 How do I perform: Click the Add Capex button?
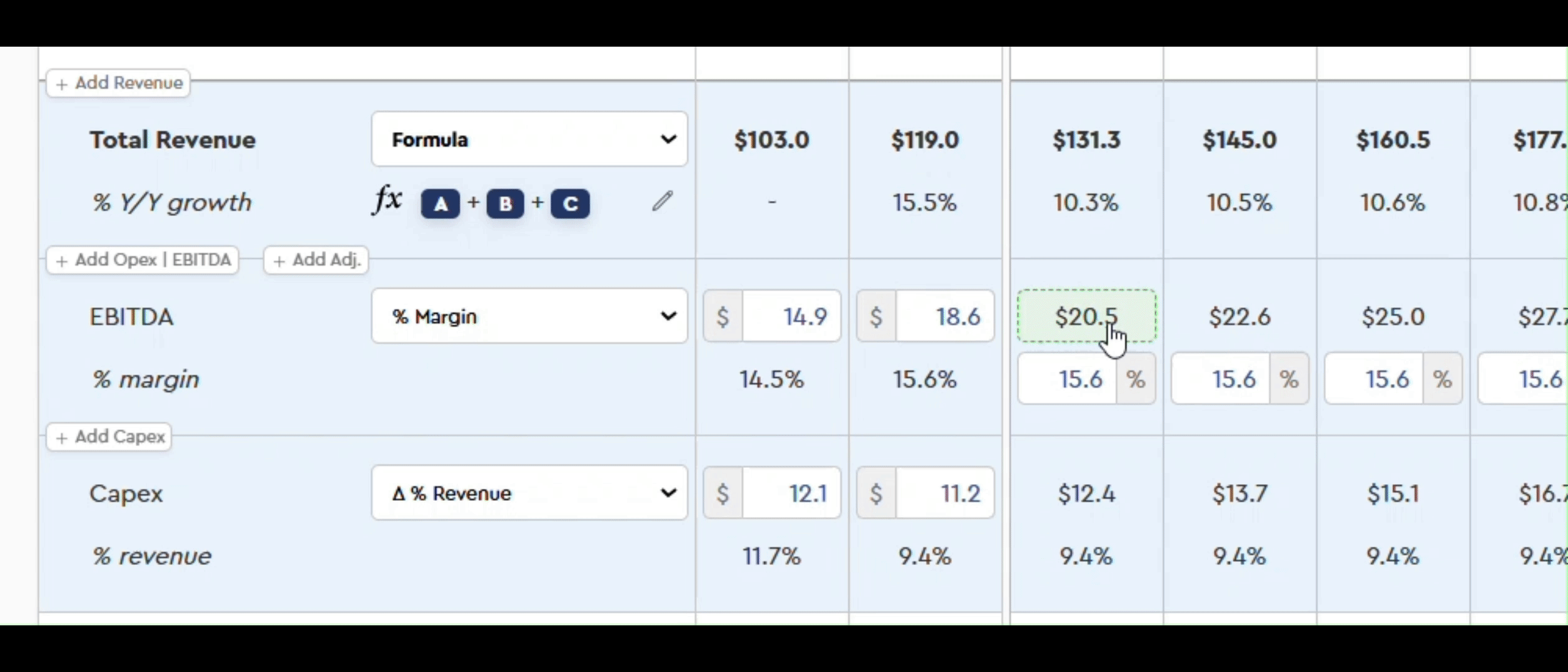click(x=109, y=437)
